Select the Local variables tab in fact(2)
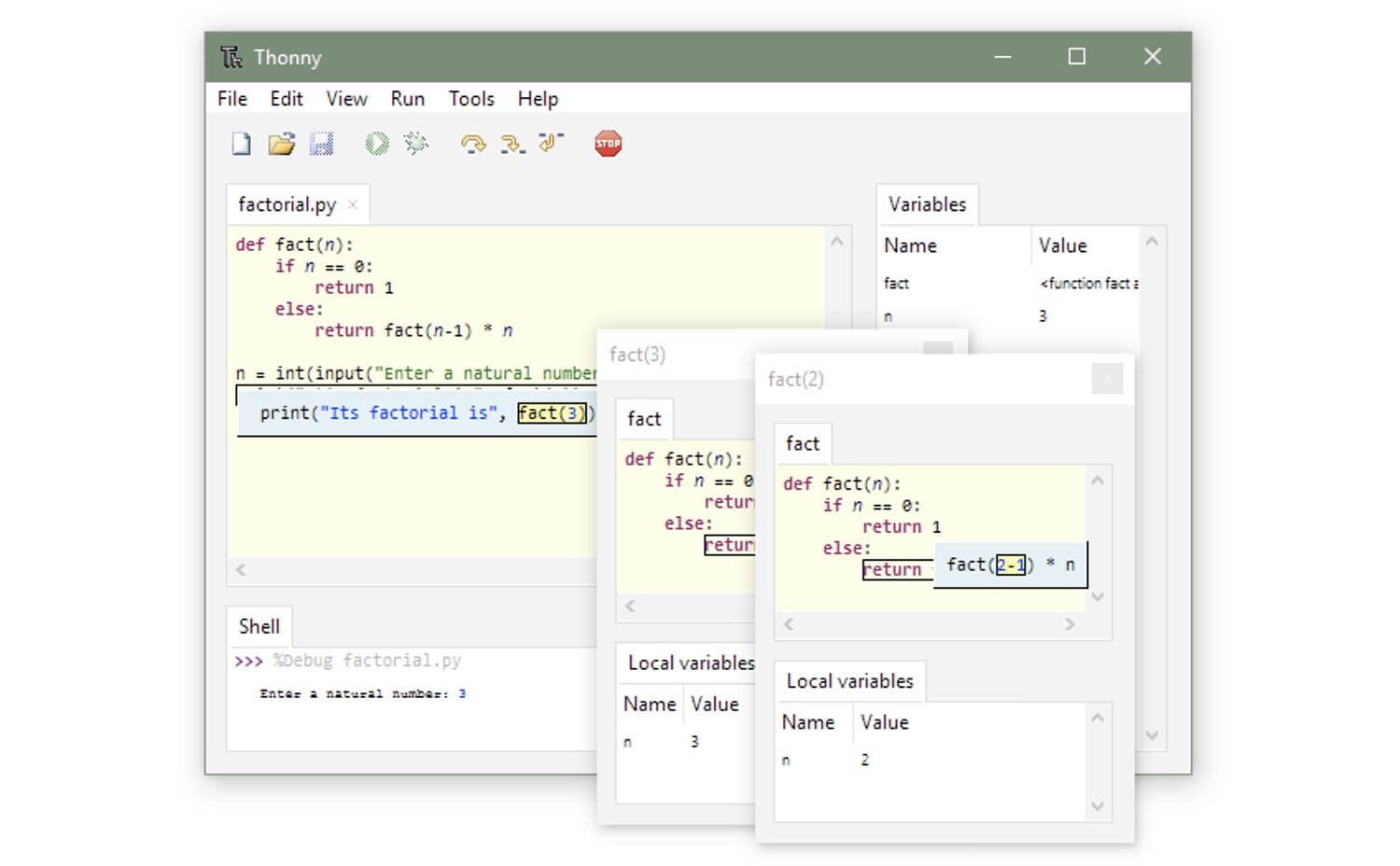 (x=849, y=681)
